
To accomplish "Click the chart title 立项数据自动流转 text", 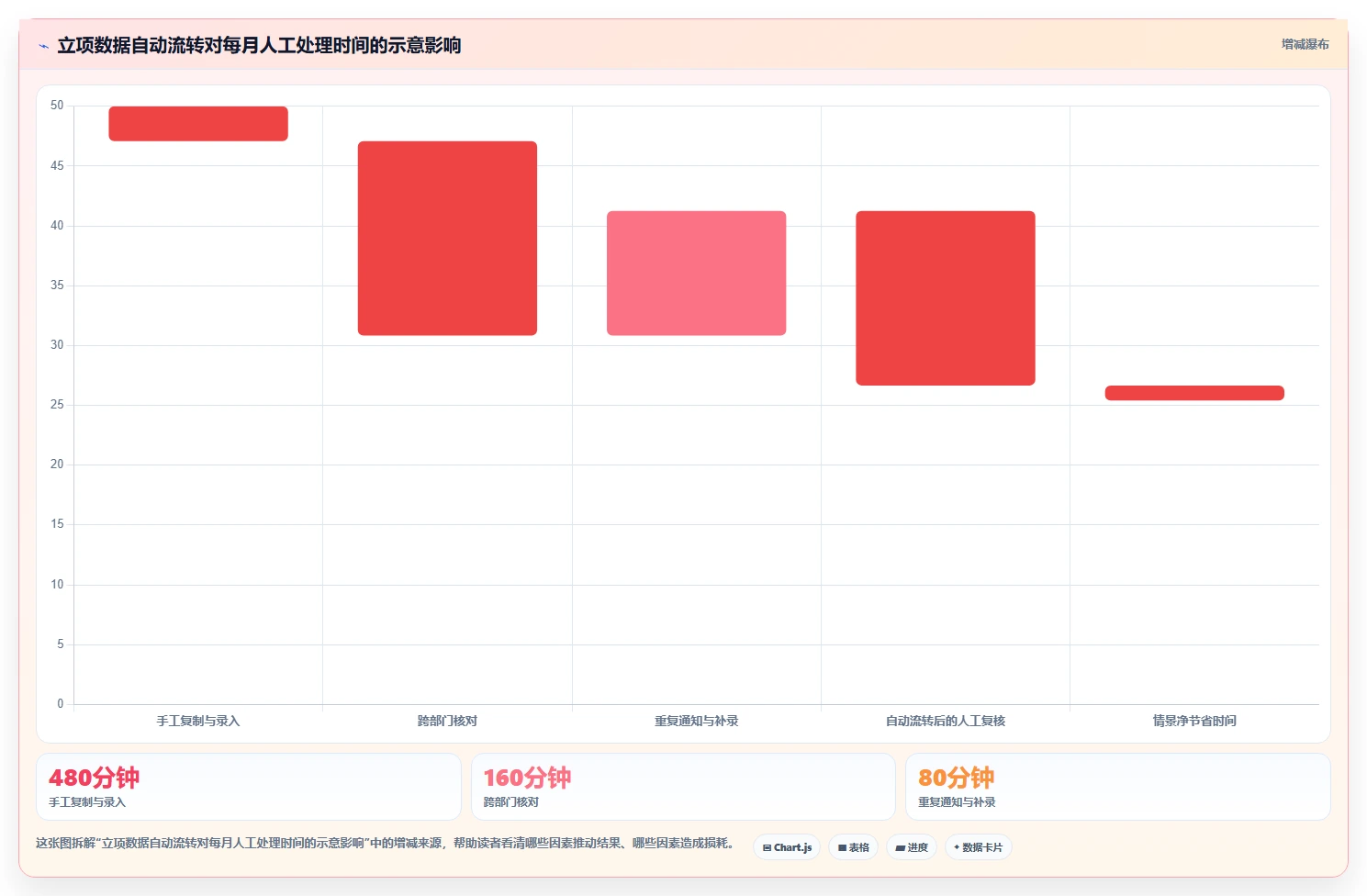I will point(259,45).
